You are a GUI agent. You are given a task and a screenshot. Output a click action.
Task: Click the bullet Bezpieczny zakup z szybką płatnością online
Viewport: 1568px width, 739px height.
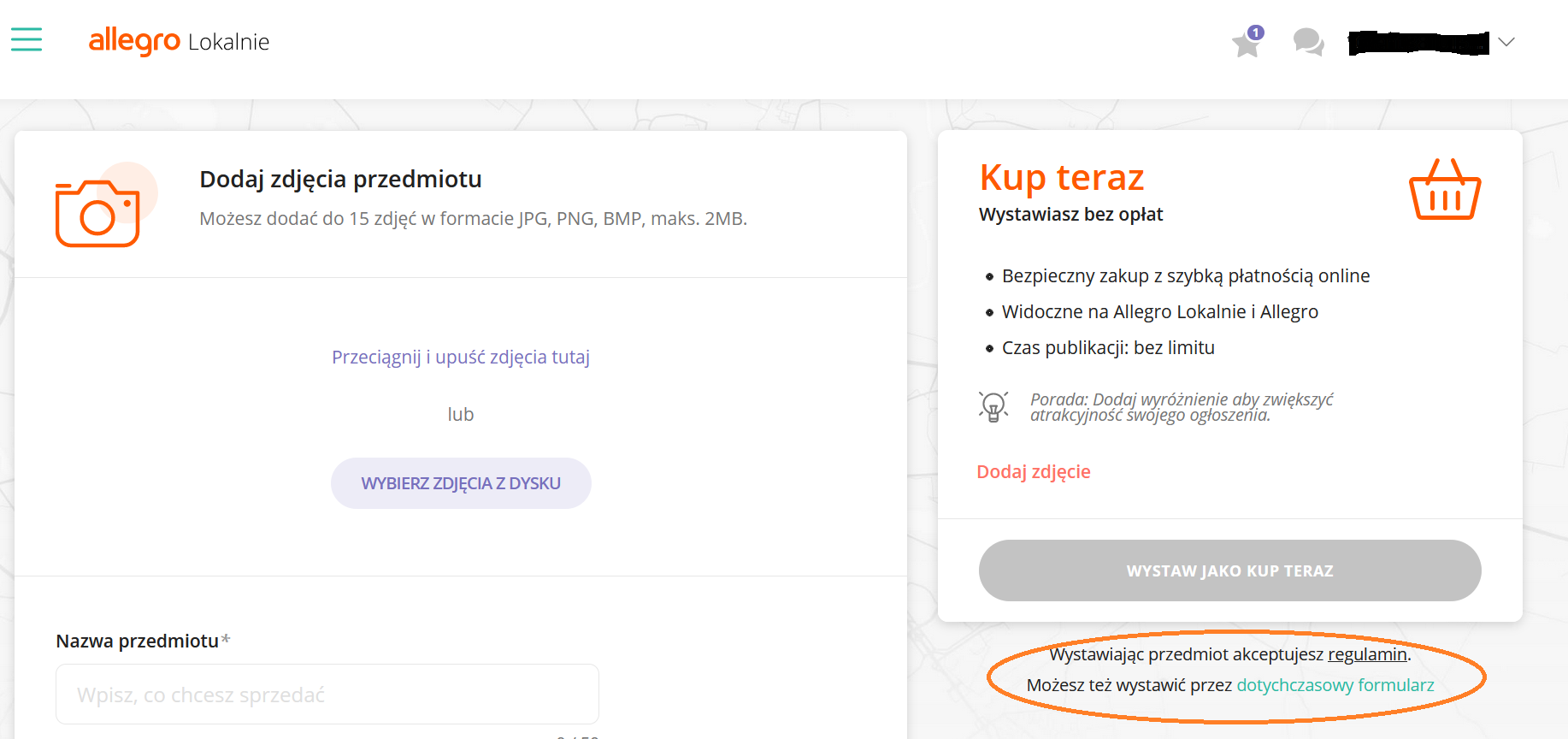1186,275
